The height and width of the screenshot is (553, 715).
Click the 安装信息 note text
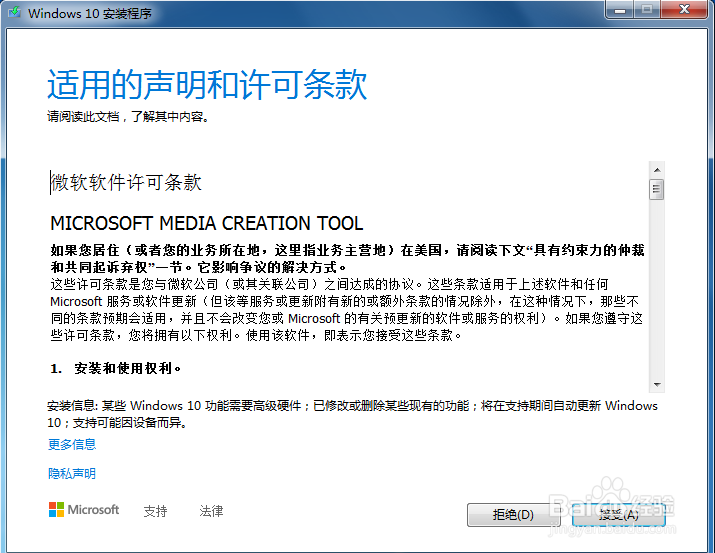(352, 414)
